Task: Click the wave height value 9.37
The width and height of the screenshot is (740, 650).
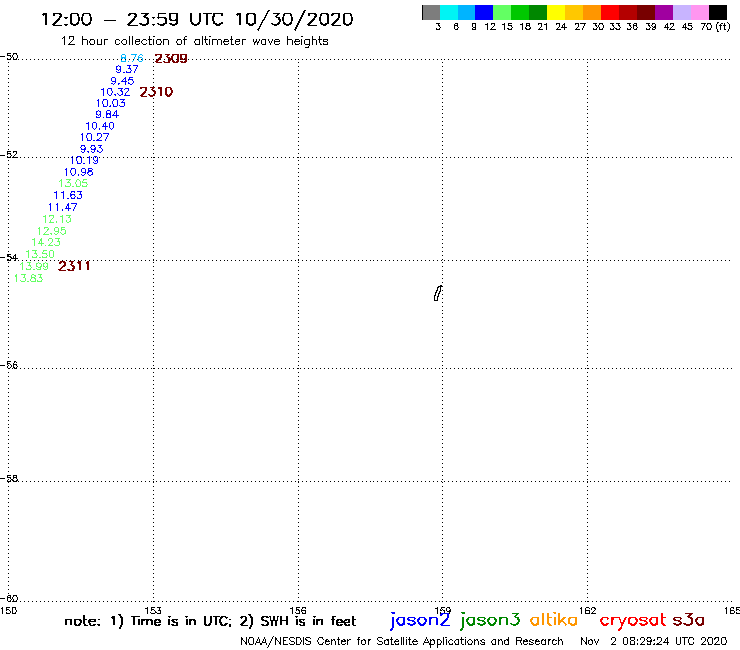Action: (x=126, y=69)
